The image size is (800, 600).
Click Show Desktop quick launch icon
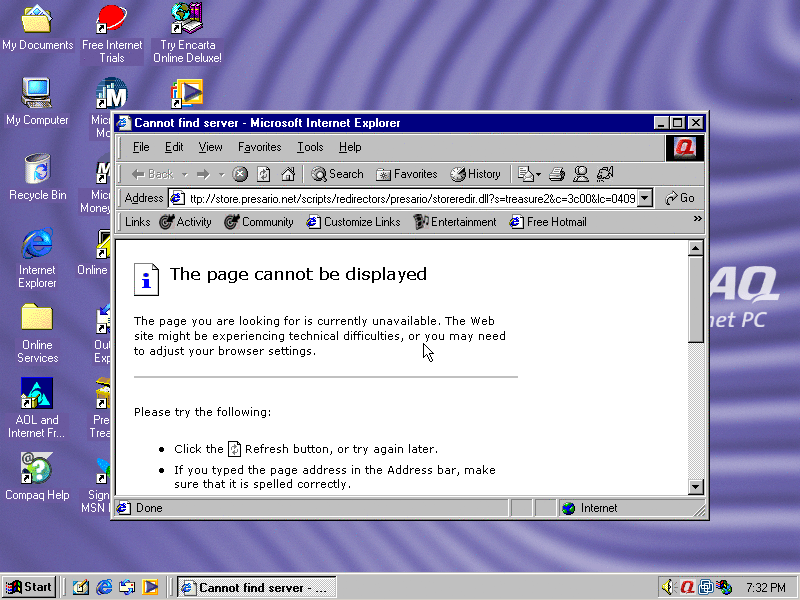[x=81, y=587]
